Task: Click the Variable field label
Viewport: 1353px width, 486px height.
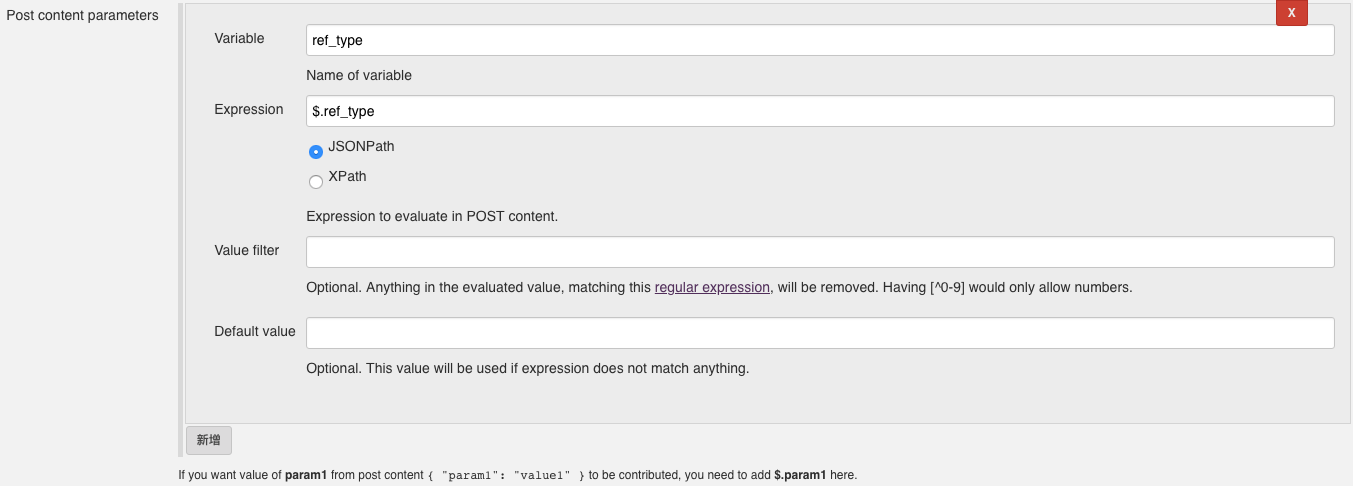Action: [x=240, y=38]
